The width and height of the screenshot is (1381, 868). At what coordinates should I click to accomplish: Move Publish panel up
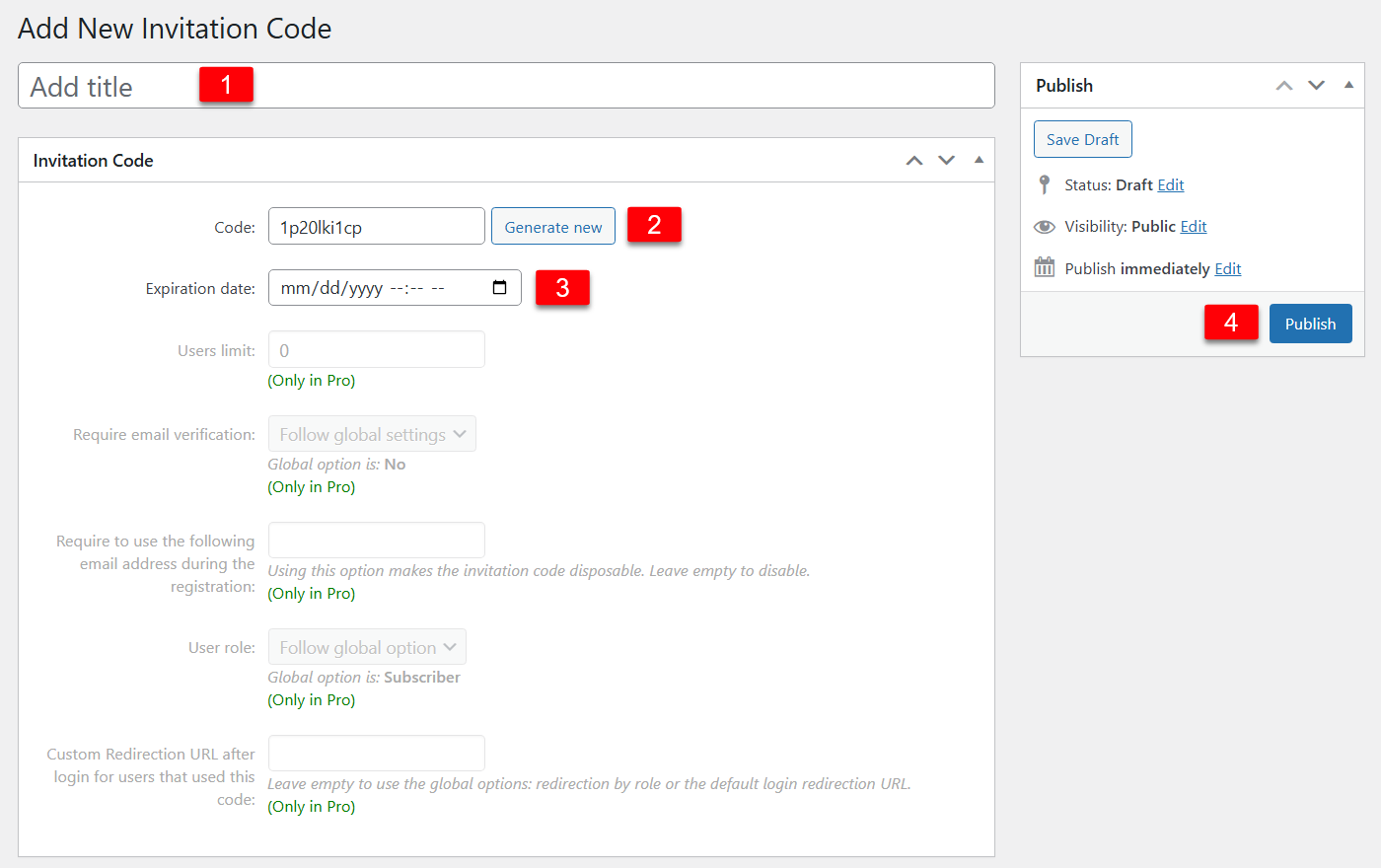point(1284,86)
